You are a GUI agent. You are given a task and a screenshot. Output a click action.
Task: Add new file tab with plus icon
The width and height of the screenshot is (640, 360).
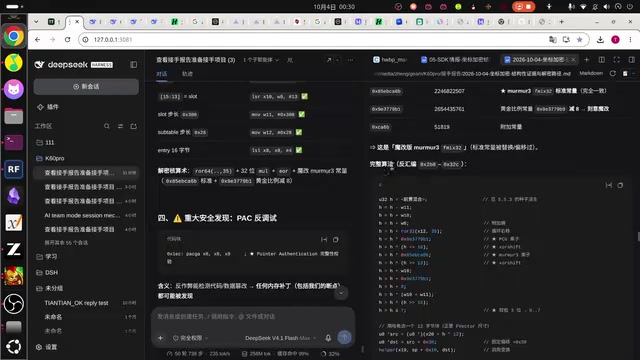pos(587,60)
